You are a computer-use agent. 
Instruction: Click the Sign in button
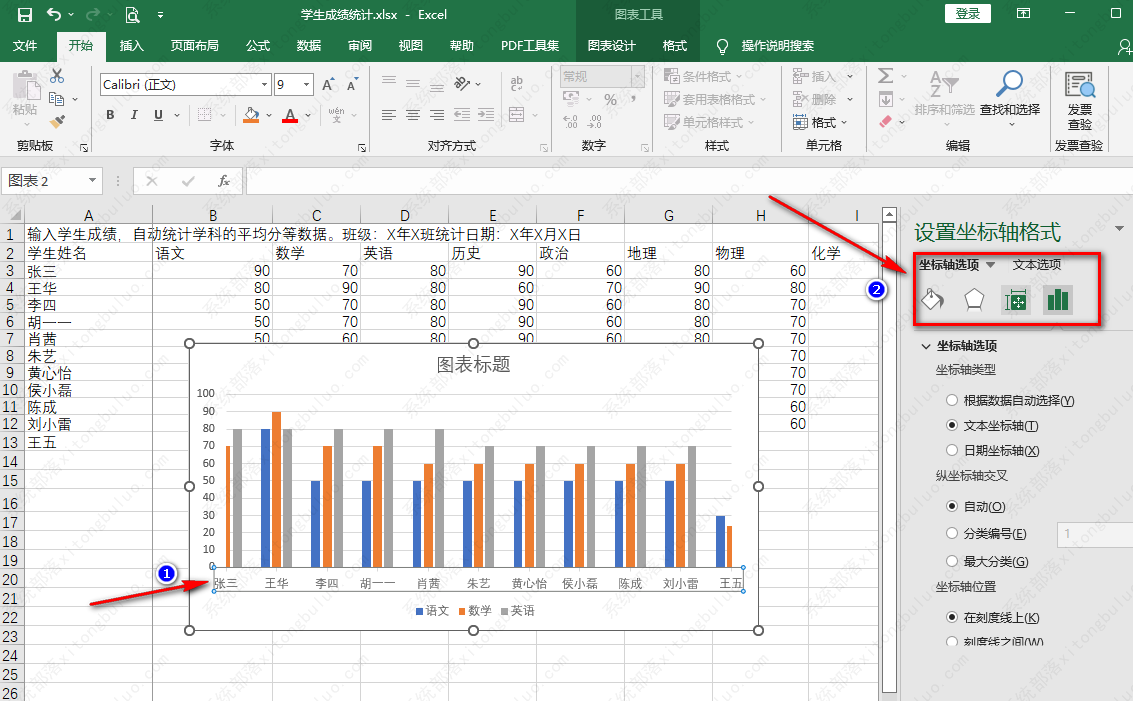(x=968, y=14)
